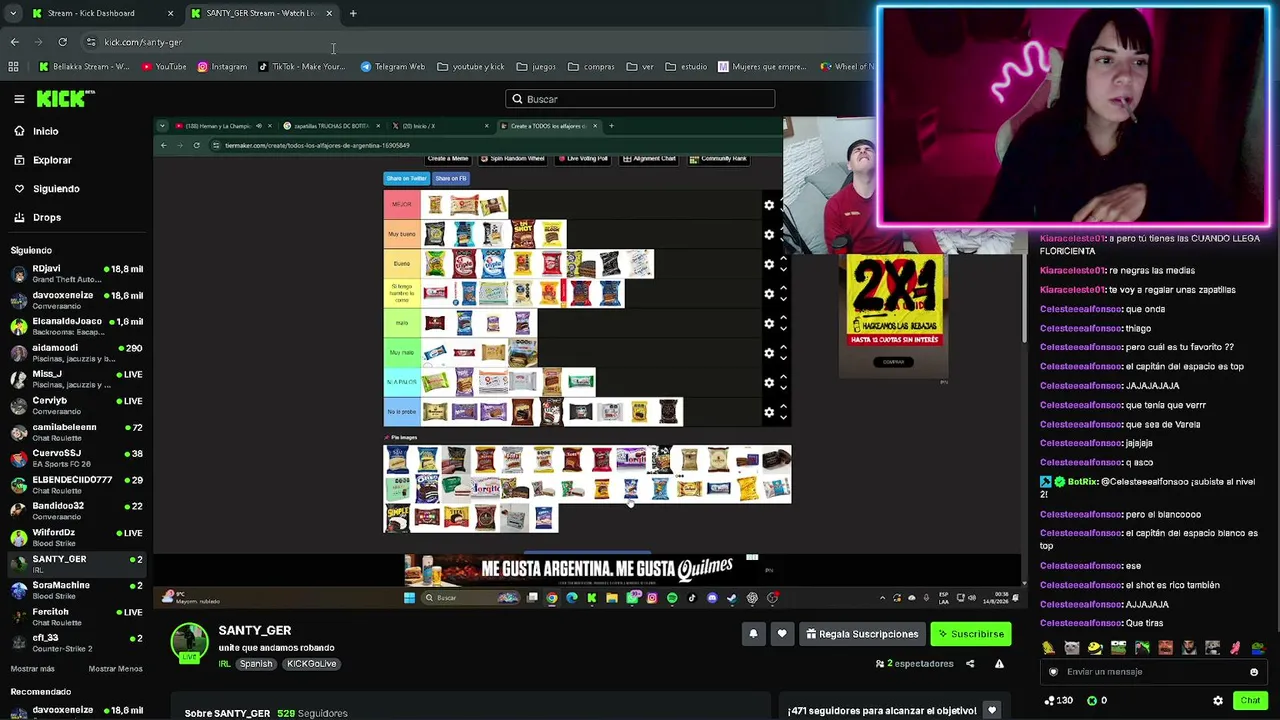Open the YouTube bookmark
Screen dimensions: 1280x720
click(164, 67)
